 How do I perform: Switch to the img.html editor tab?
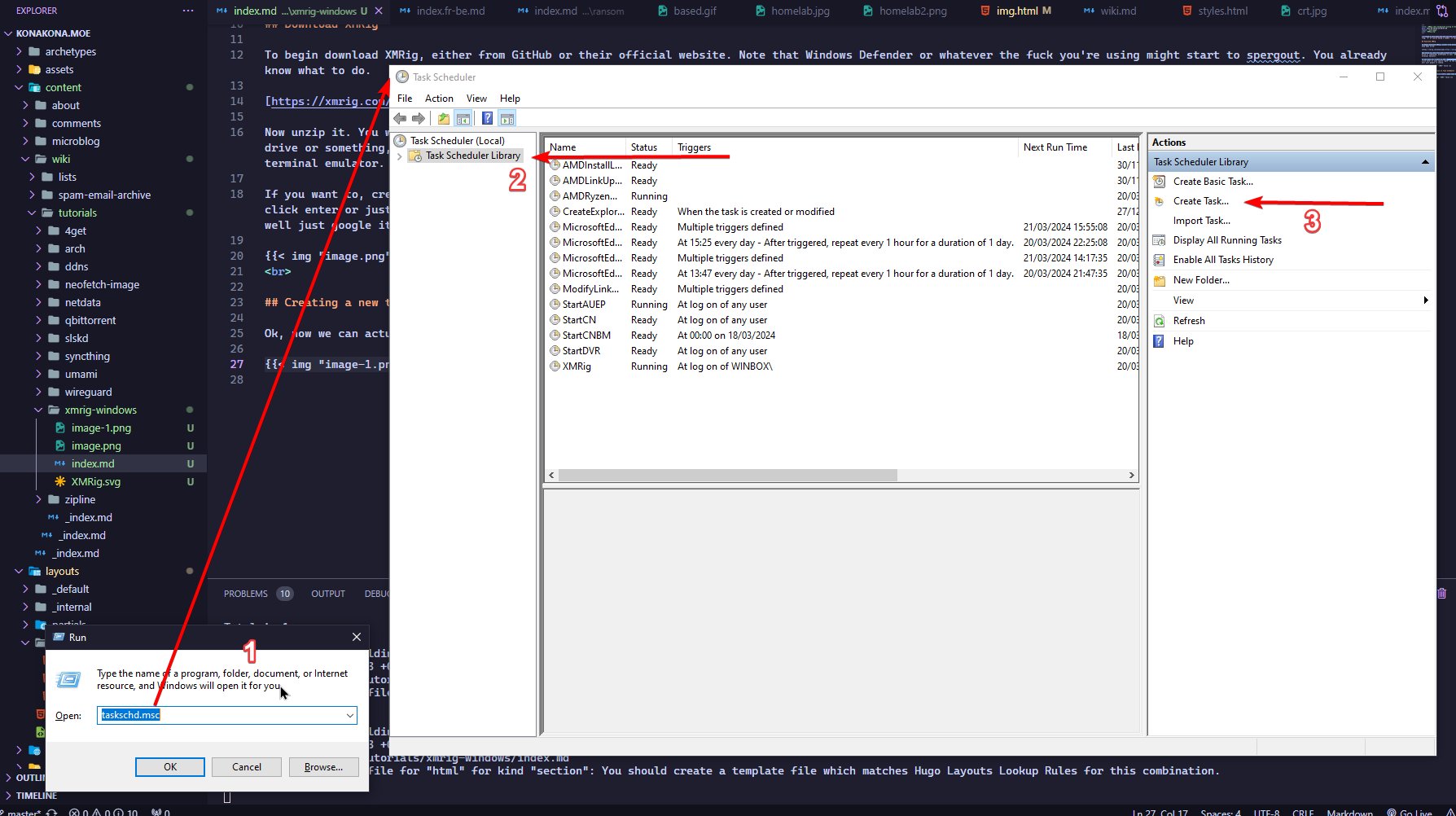[x=1016, y=11]
